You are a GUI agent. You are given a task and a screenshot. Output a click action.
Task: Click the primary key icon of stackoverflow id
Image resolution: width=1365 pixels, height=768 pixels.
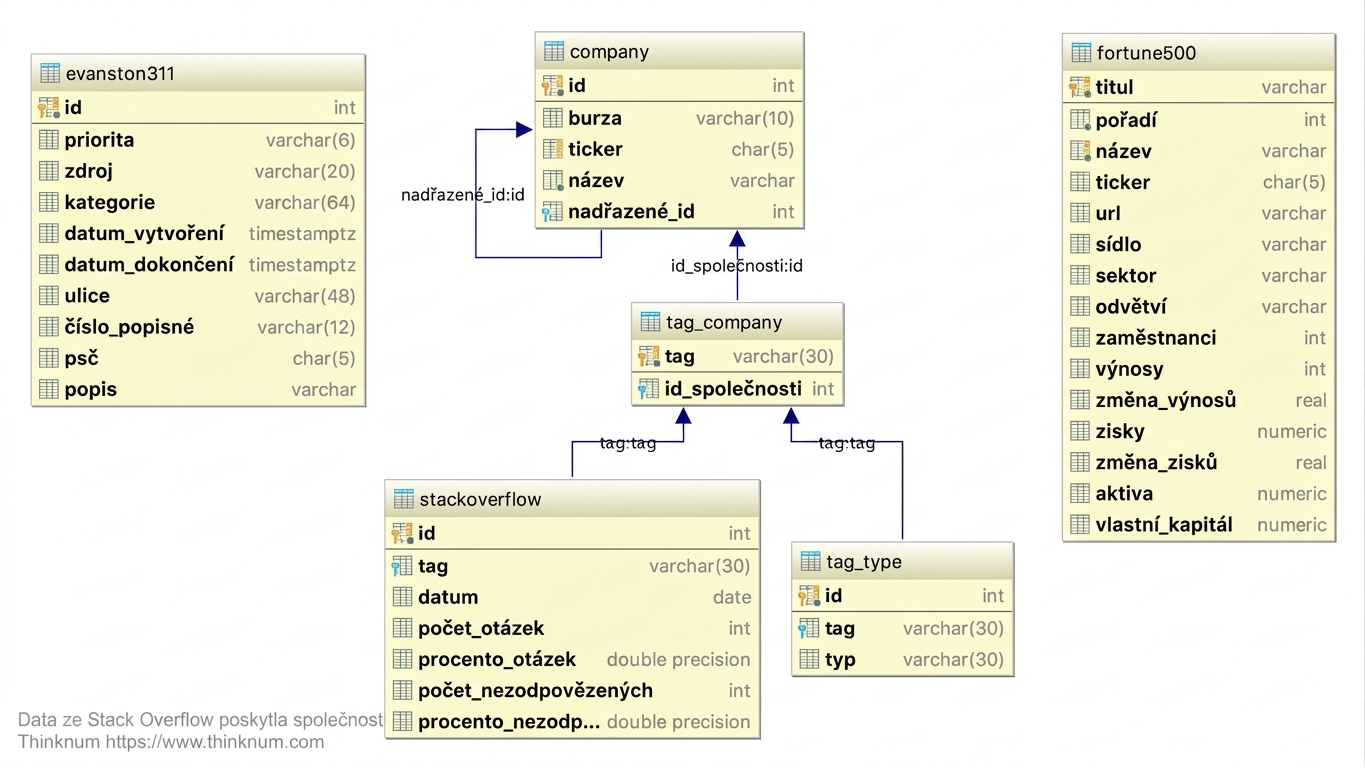403,533
